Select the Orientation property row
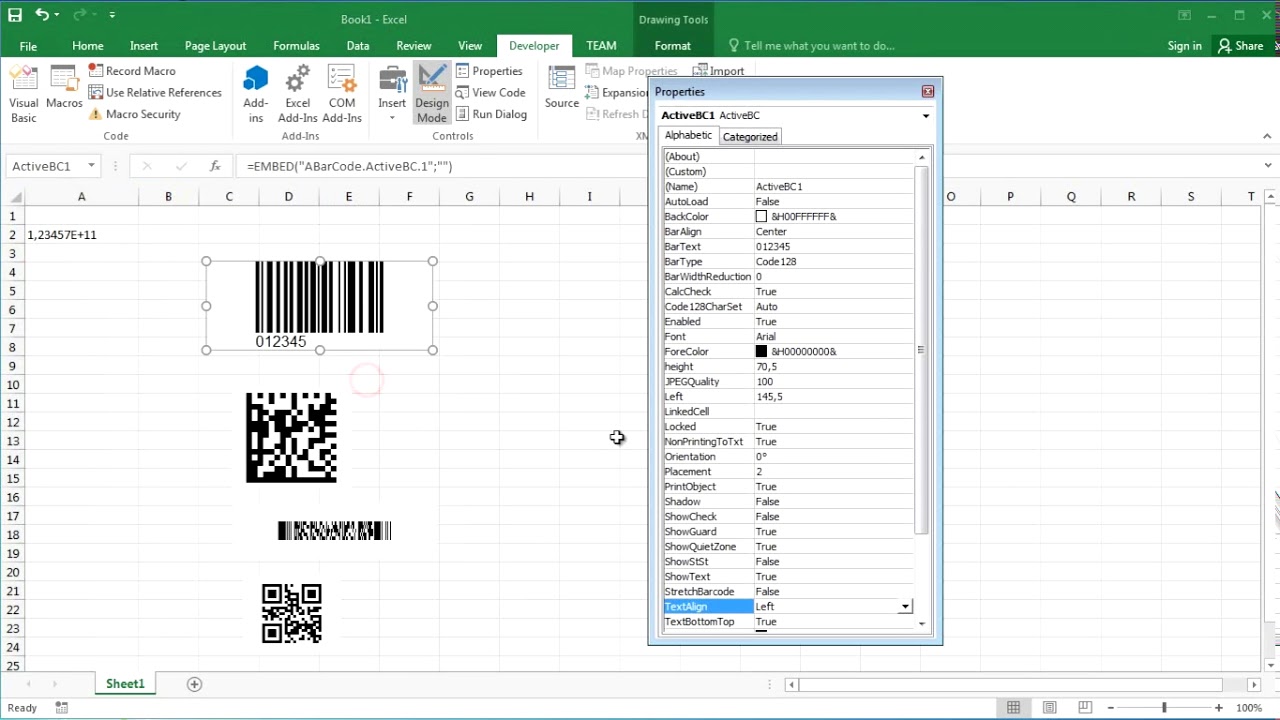 pyautogui.click(x=788, y=456)
